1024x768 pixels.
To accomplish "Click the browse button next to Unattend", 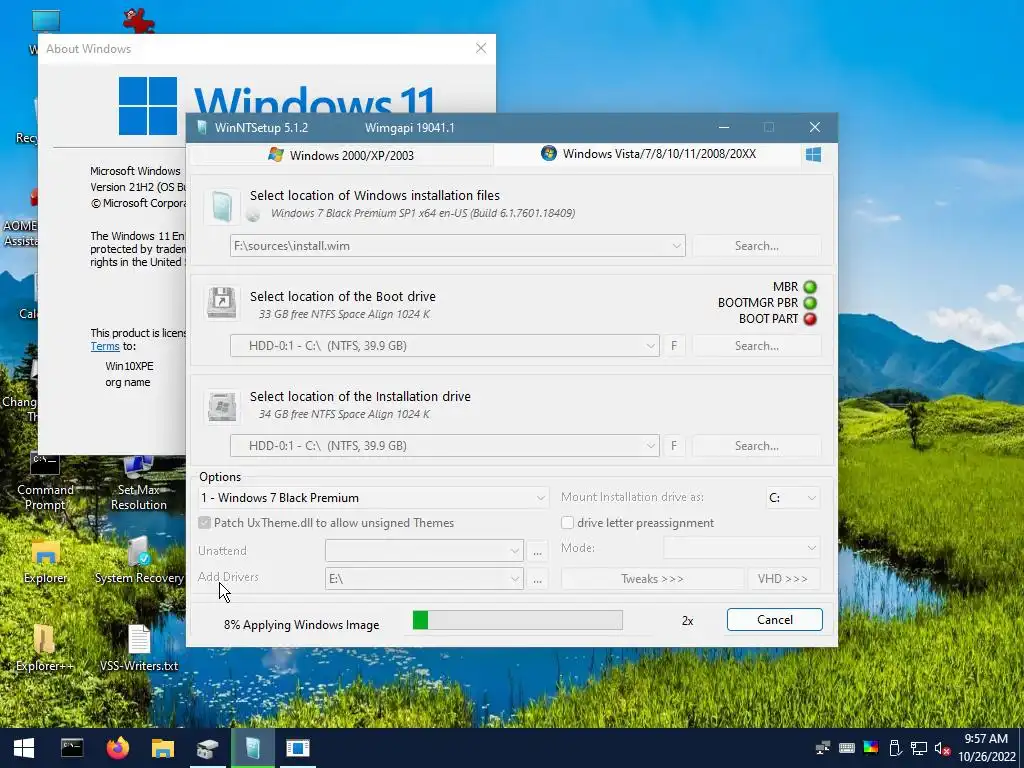I will (x=537, y=551).
